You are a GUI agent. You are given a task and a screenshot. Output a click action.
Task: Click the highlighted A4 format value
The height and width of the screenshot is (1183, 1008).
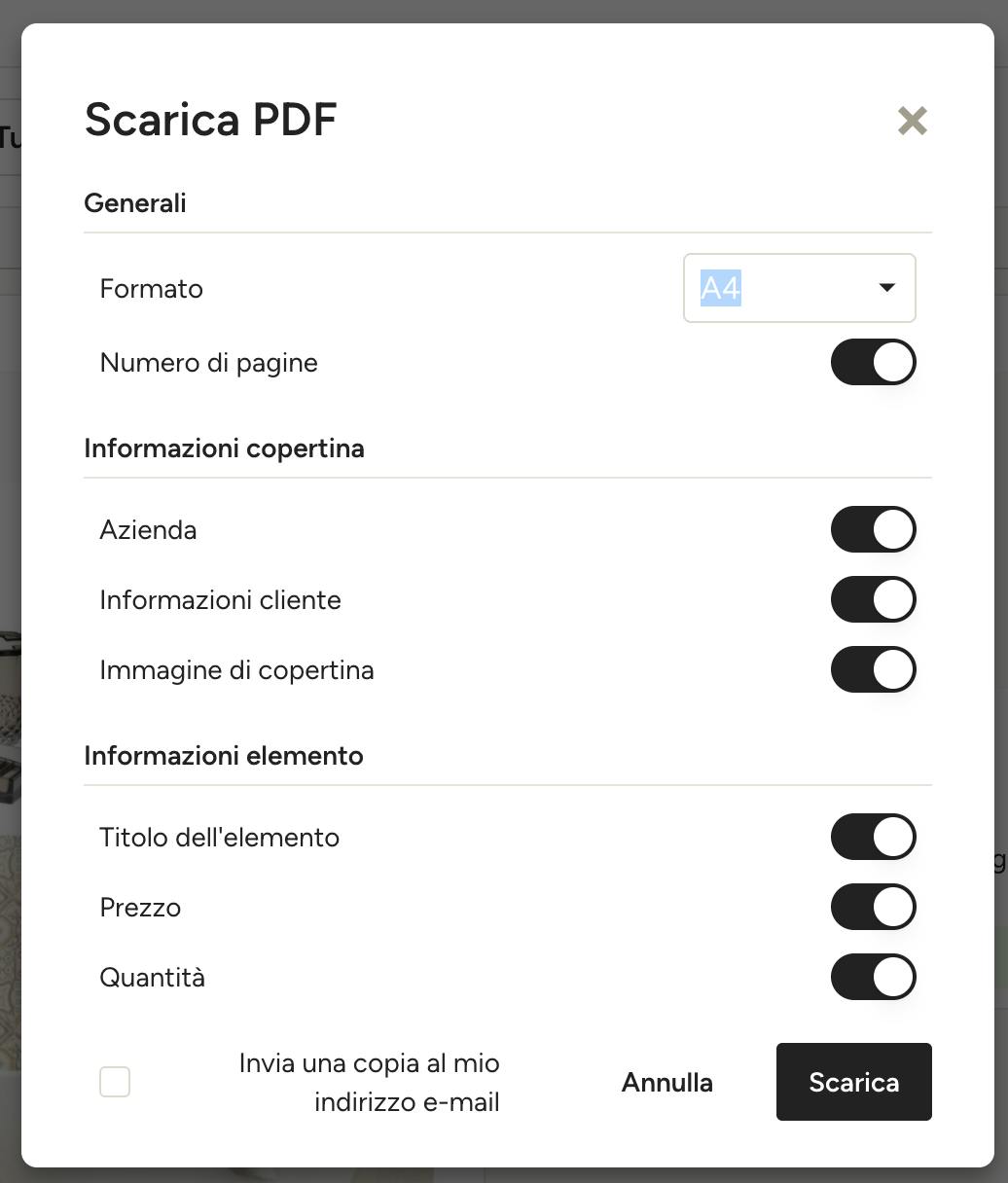click(x=721, y=289)
